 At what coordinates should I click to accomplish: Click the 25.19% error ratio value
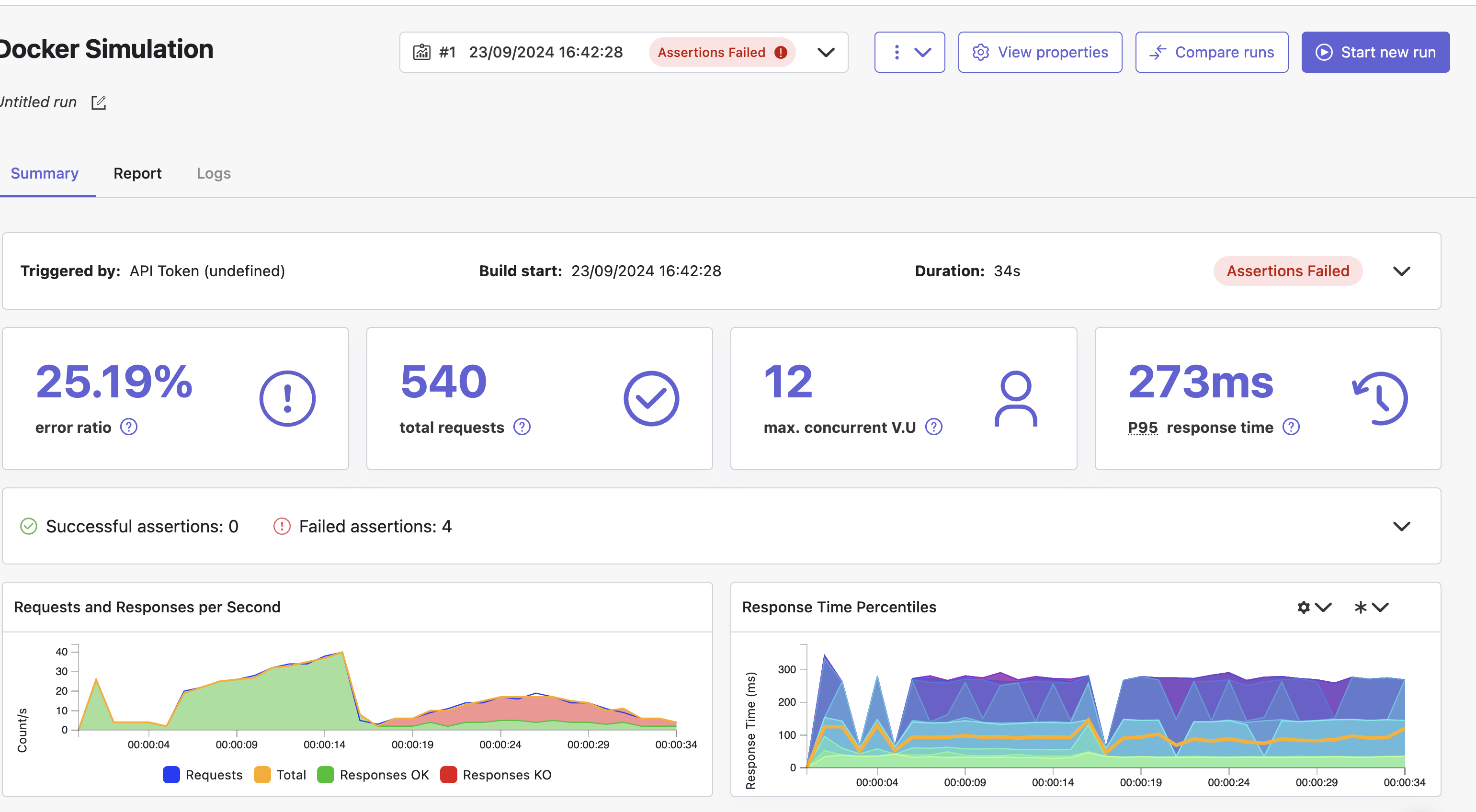coord(114,382)
